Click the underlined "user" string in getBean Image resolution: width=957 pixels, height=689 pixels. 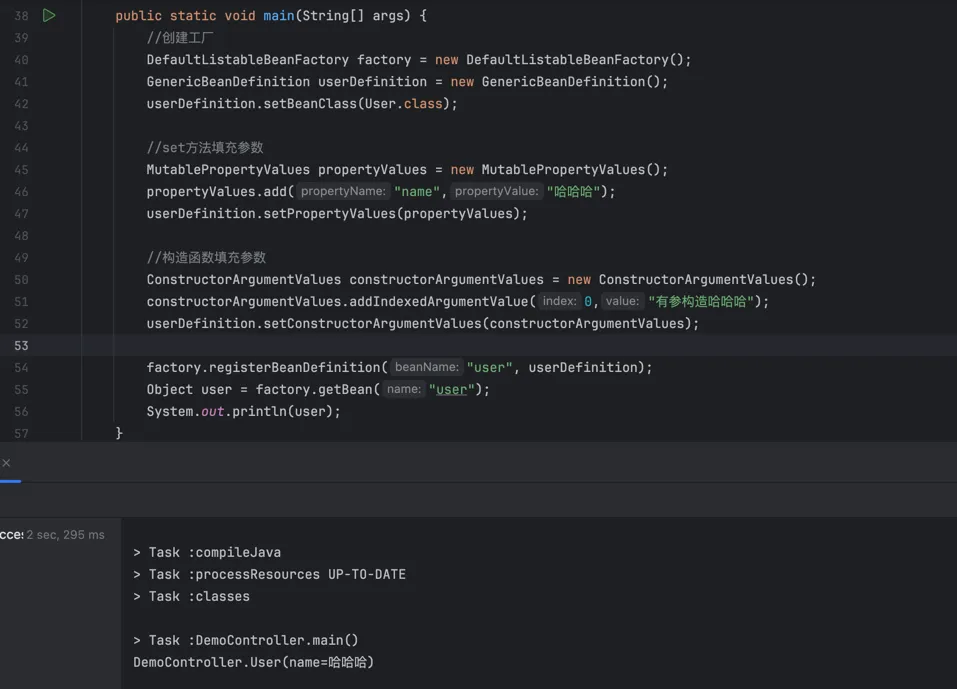tap(451, 390)
